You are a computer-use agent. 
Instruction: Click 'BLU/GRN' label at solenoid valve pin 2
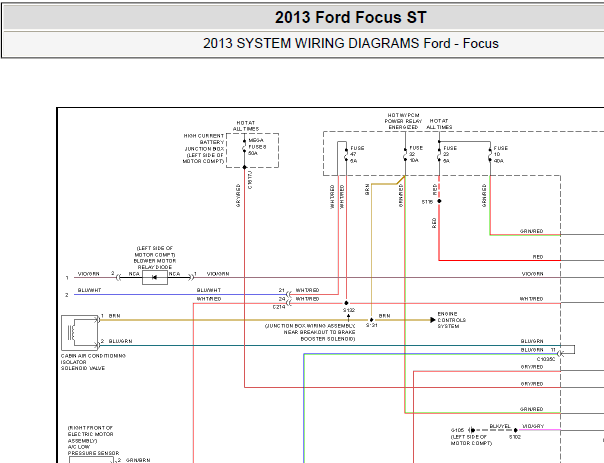pos(121,341)
